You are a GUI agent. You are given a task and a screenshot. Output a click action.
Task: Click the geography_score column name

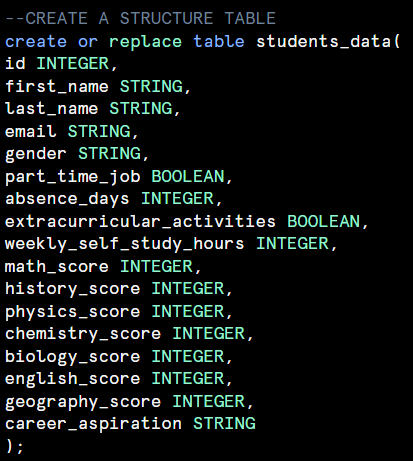pos(83,402)
